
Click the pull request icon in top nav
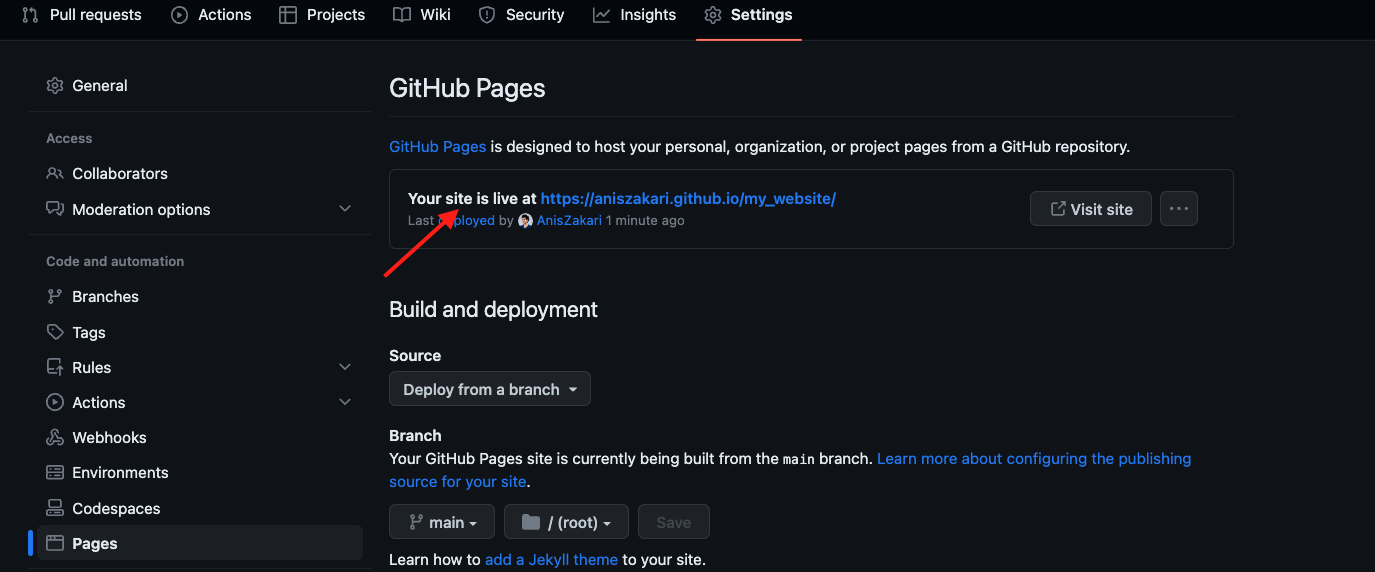pyautogui.click(x=30, y=15)
